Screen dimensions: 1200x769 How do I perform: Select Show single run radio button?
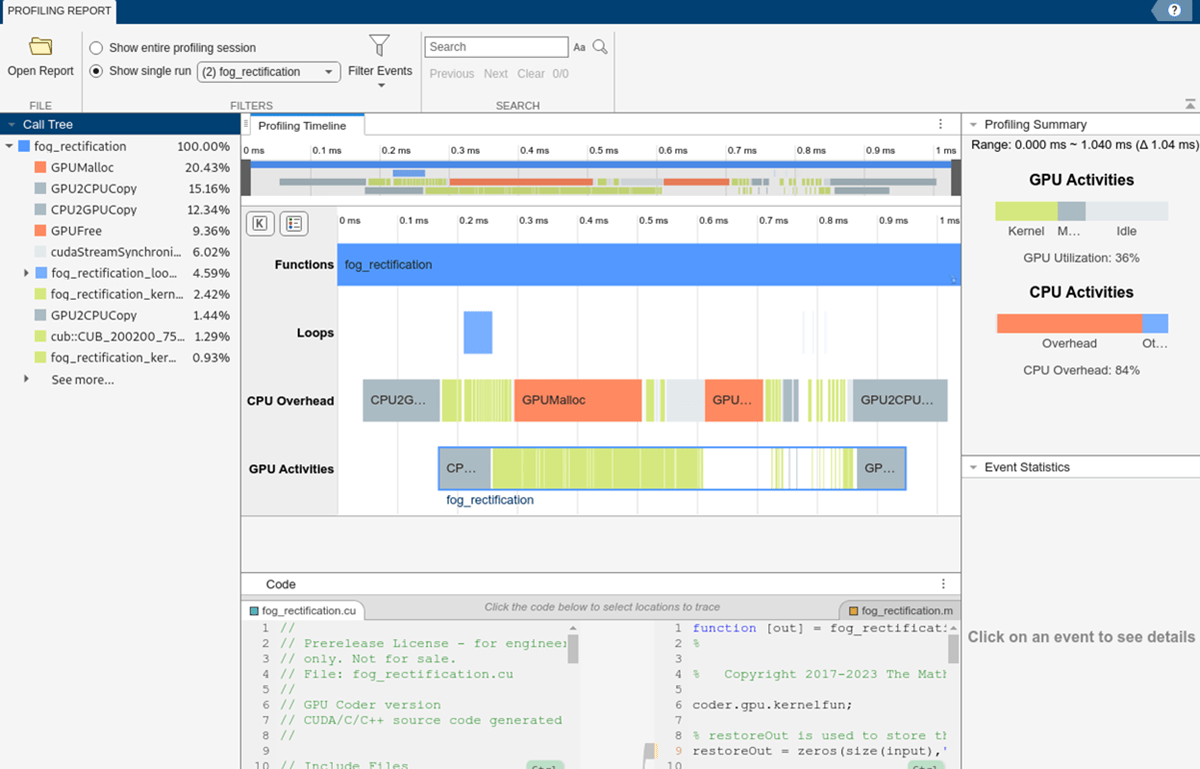(x=97, y=71)
